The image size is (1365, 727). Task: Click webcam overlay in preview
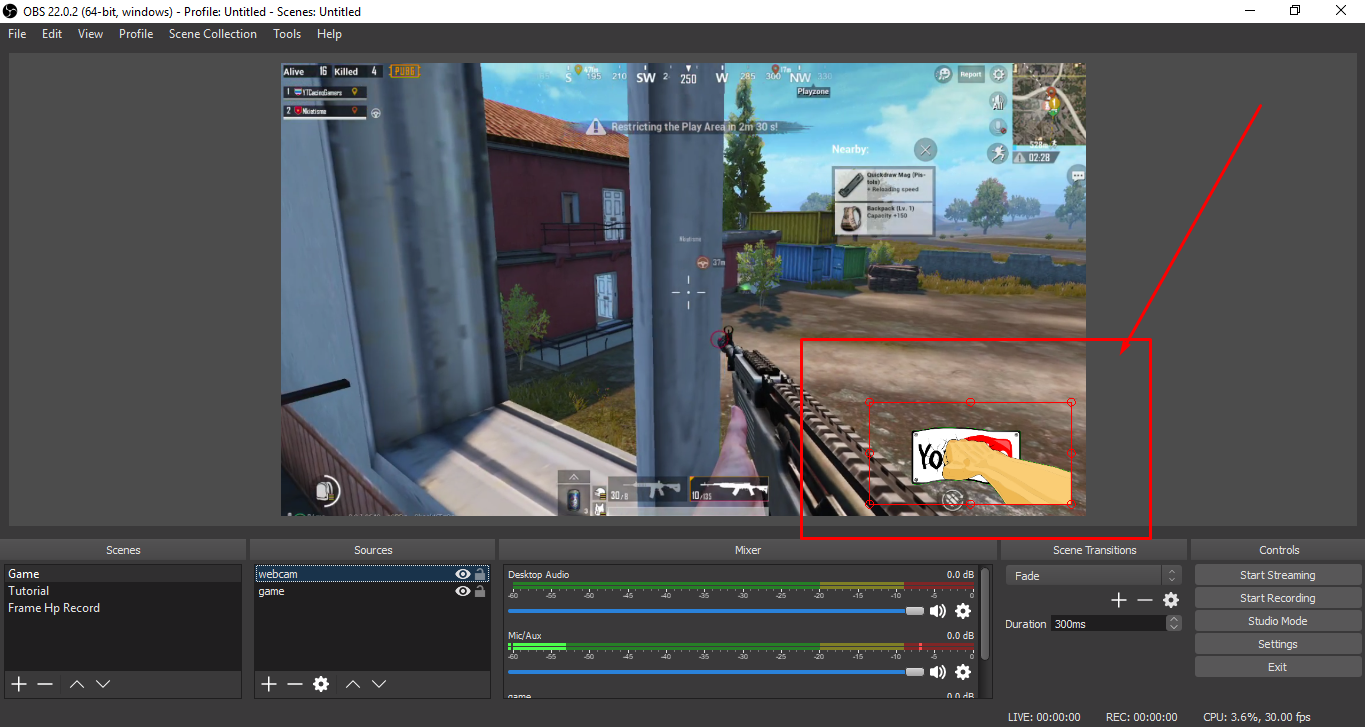pyautogui.click(x=970, y=454)
